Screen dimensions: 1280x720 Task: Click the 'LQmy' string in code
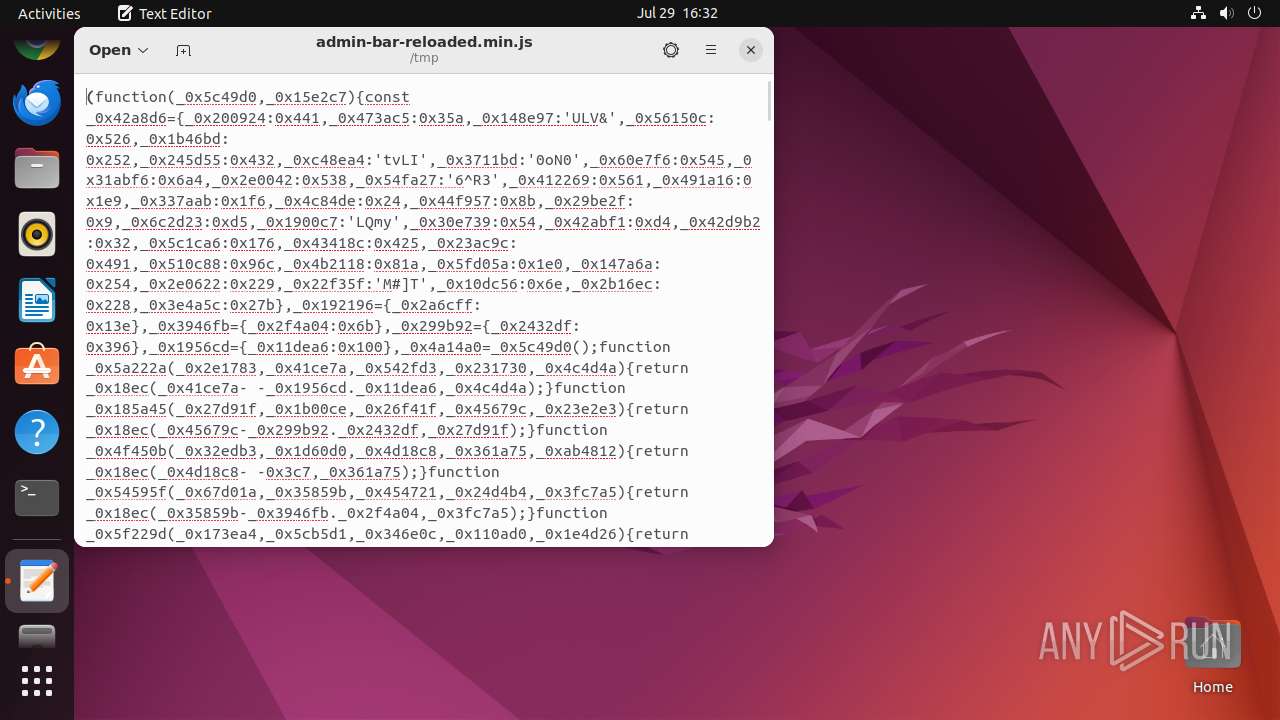374,222
